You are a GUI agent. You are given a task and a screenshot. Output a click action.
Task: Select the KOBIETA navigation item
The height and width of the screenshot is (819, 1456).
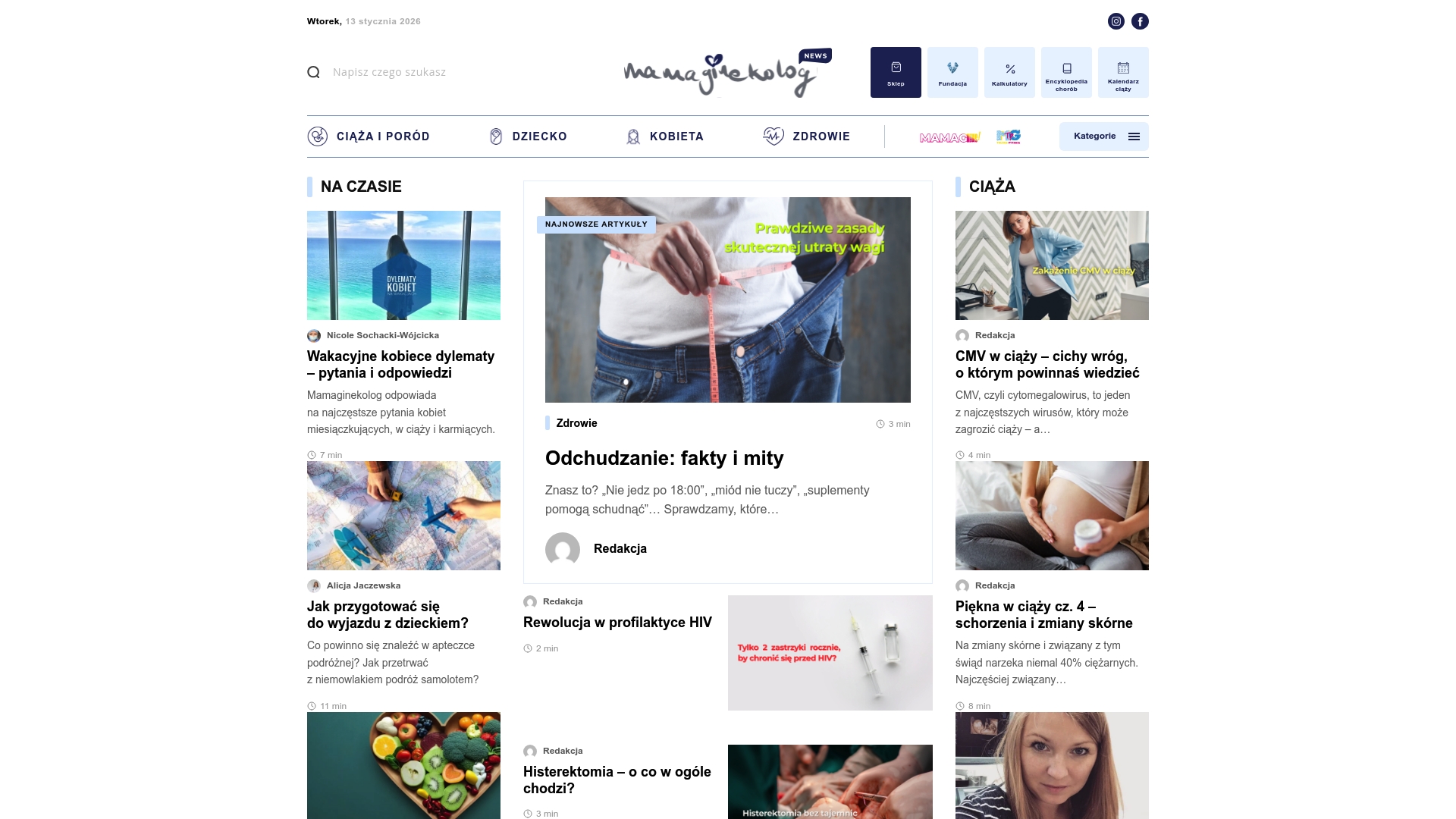click(x=676, y=136)
